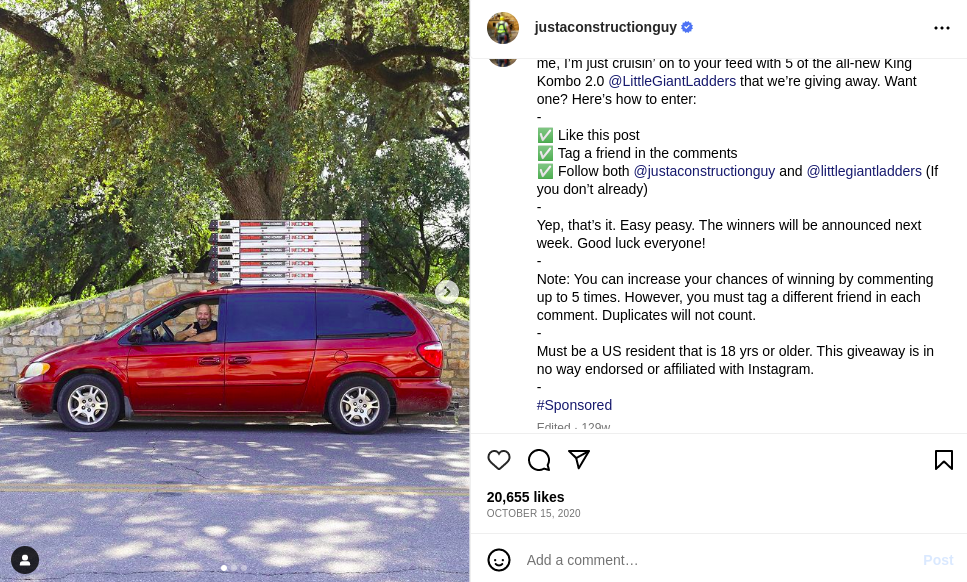
Task: Select the second carousel dot indicator
Action: coord(234,568)
